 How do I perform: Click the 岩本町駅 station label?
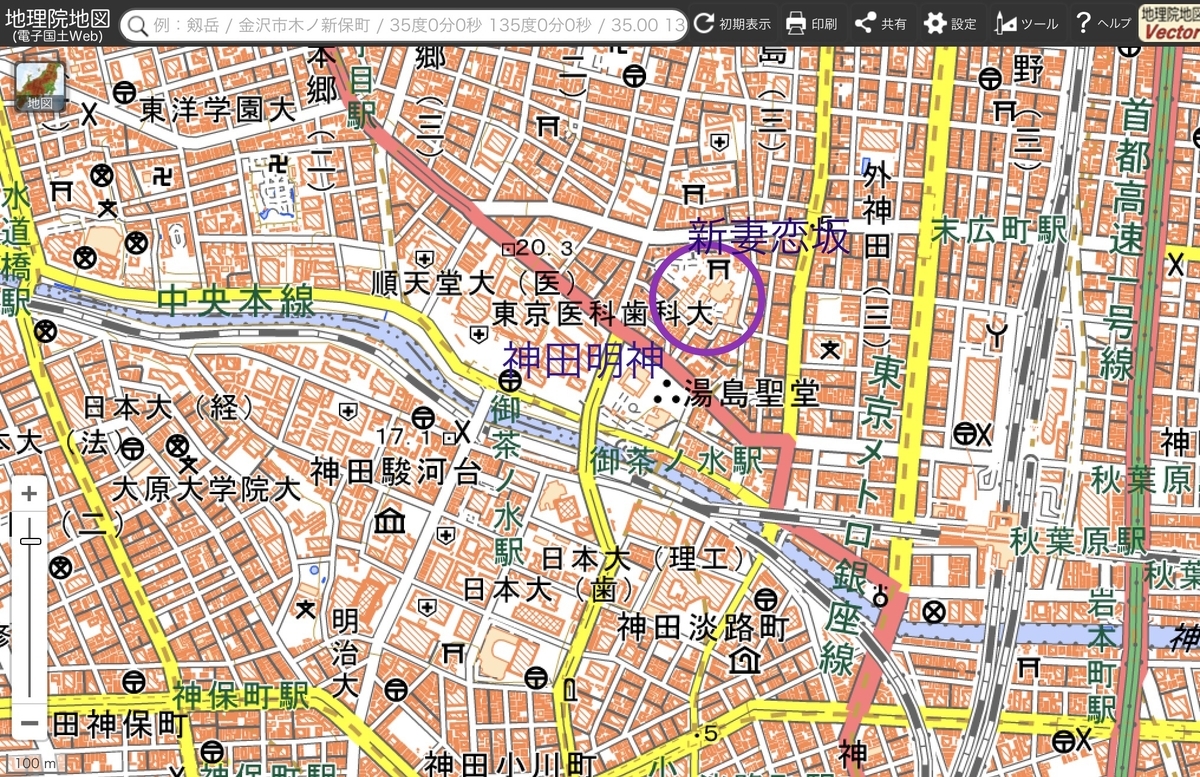coord(1100,655)
